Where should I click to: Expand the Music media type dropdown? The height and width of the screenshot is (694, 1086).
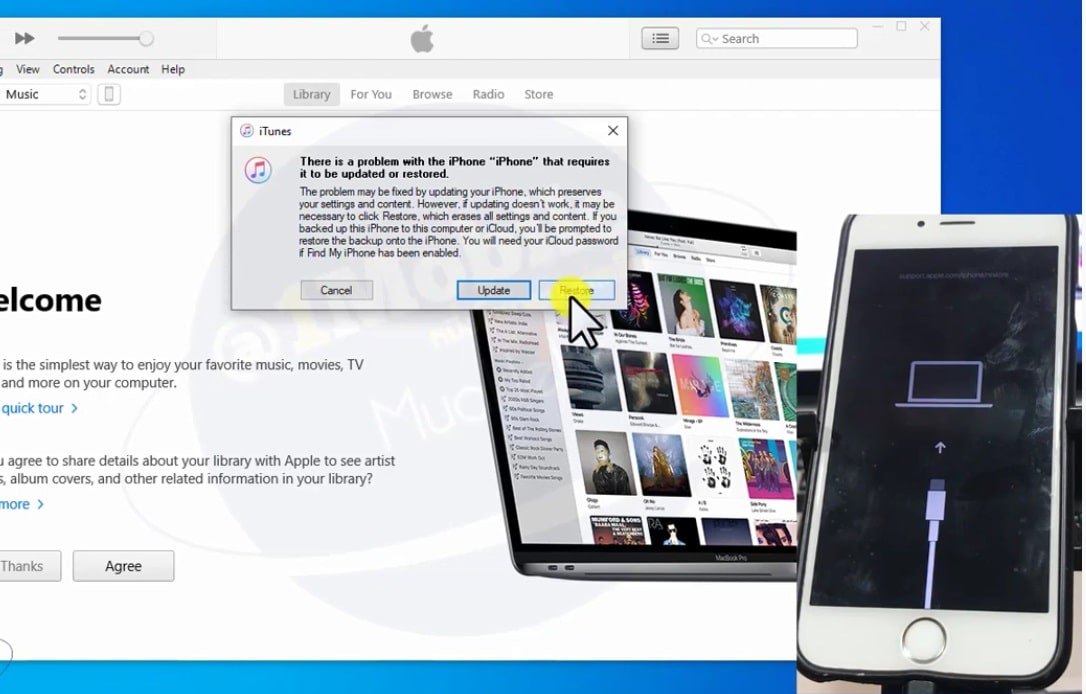click(x=45, y=94)
